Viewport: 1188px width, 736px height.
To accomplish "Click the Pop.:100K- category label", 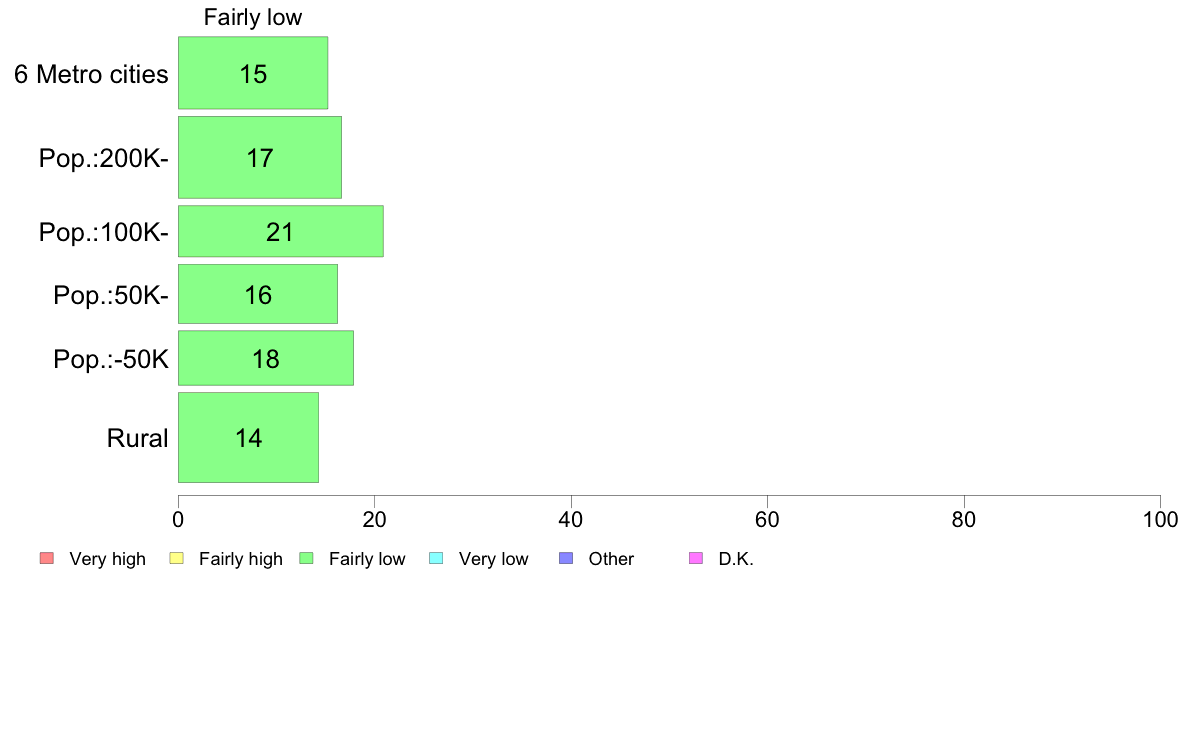I will click(x=104, y=232).
